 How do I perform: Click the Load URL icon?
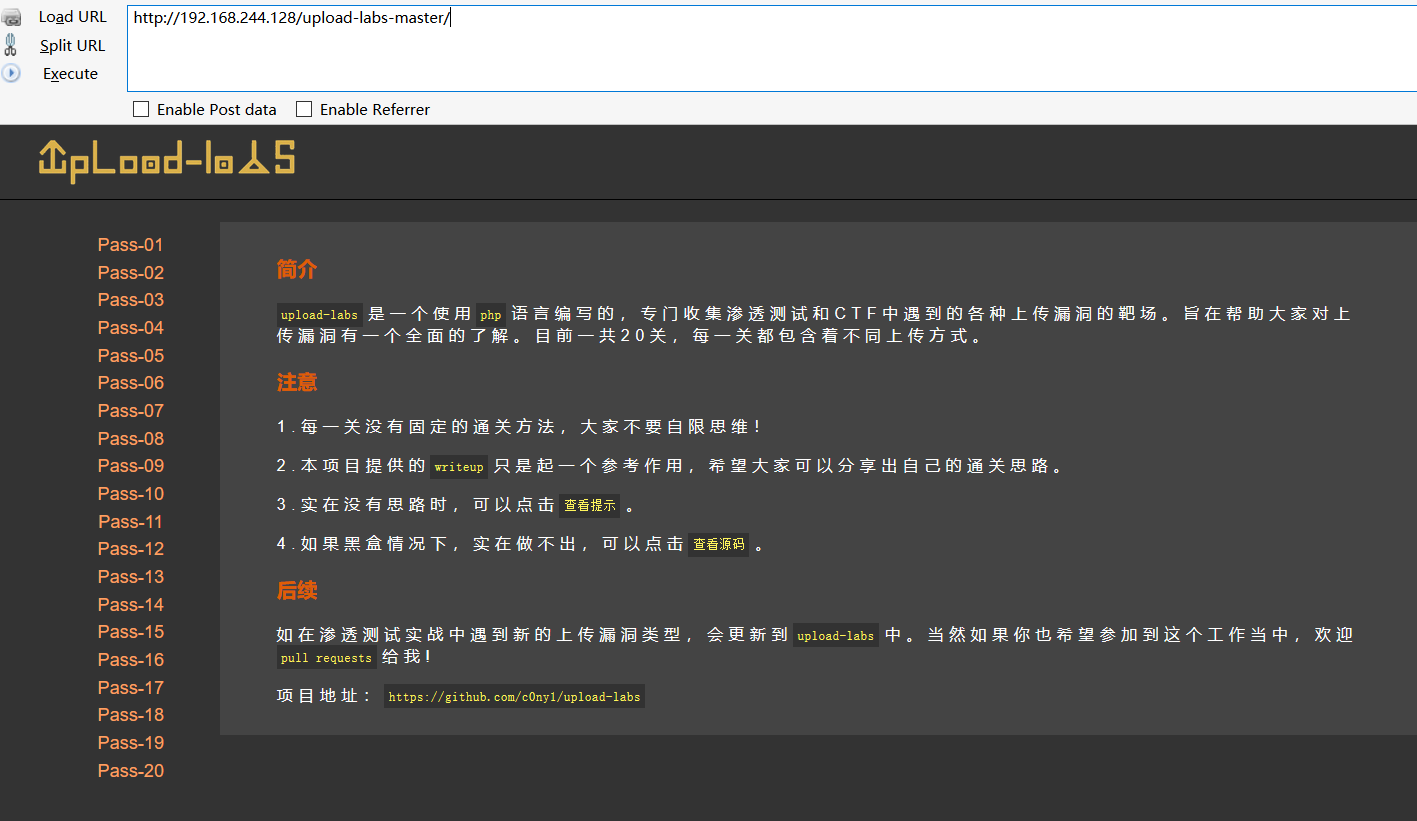[x=12, y=16]
